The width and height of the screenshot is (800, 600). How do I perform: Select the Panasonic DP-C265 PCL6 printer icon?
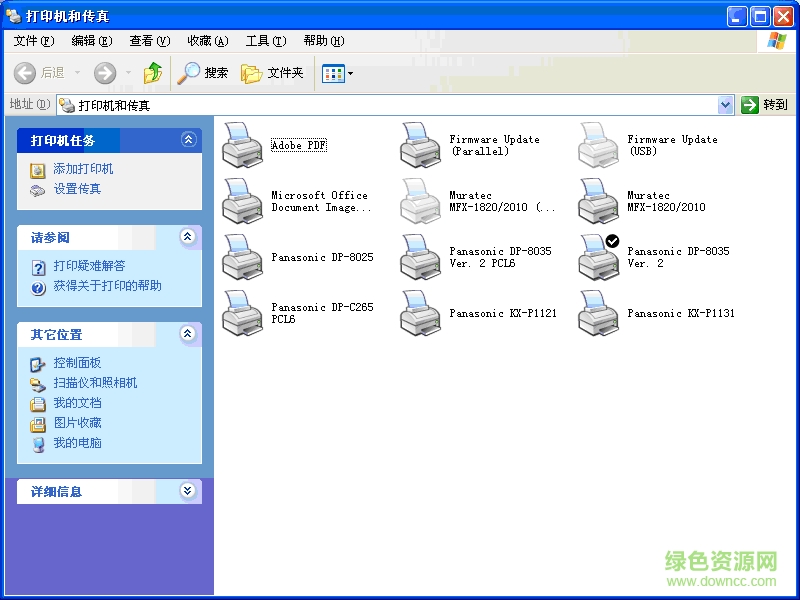pos(241,313)
